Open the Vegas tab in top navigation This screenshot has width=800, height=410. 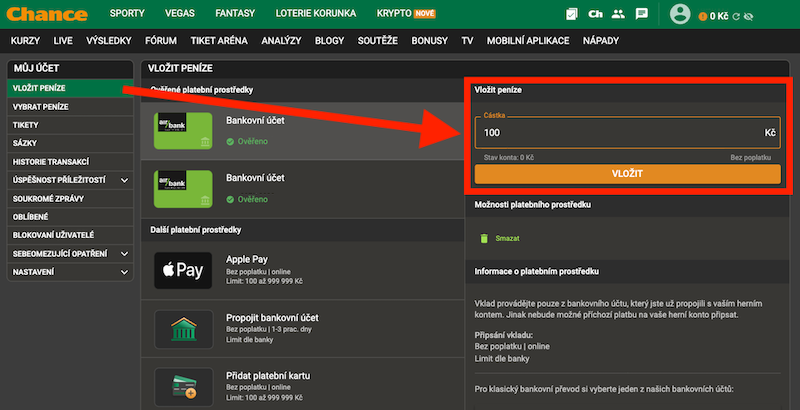pyautogui.click(x=178, y=14)
